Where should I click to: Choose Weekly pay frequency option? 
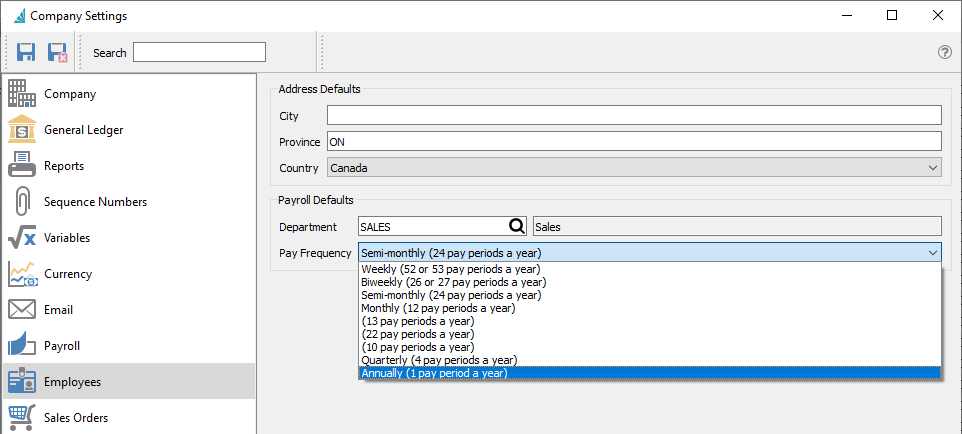point(450,269)
